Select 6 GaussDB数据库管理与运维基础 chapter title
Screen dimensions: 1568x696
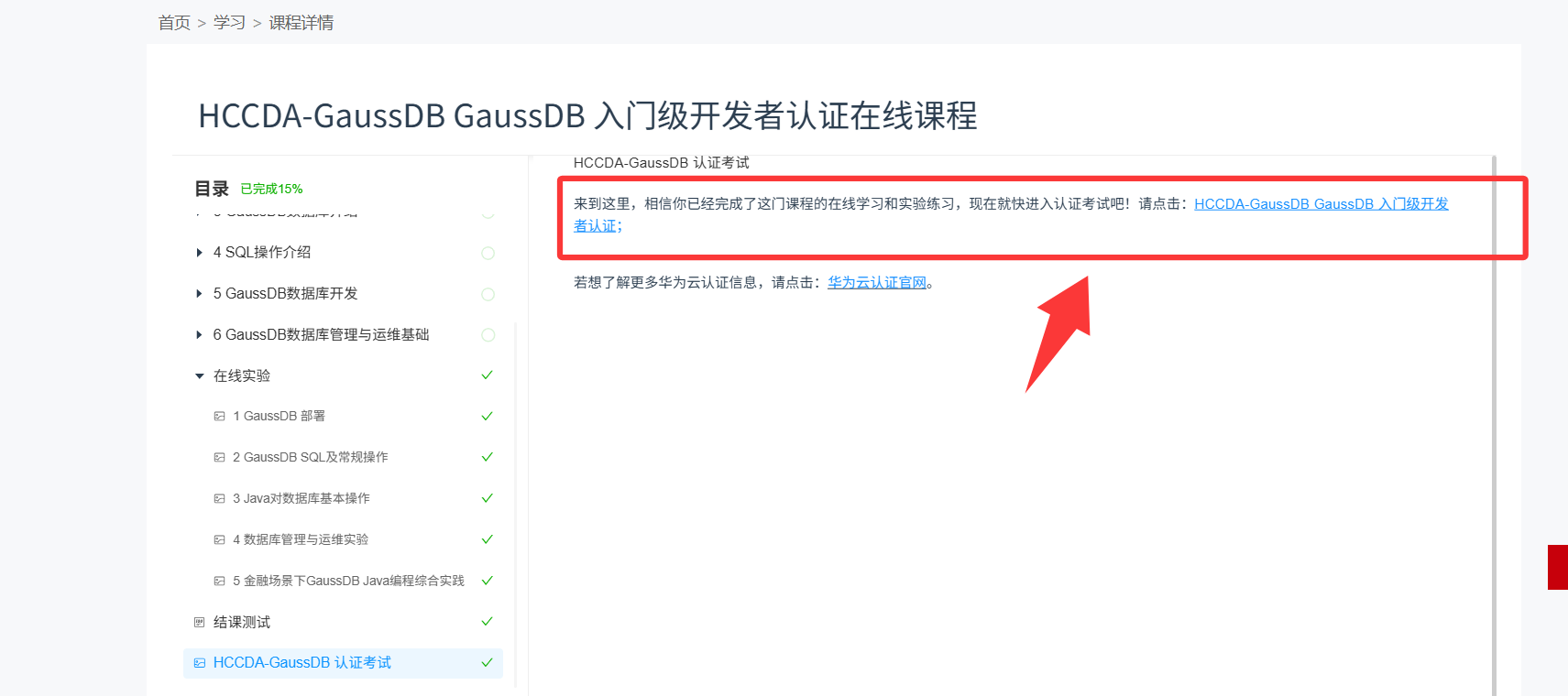tap(321, 335)
